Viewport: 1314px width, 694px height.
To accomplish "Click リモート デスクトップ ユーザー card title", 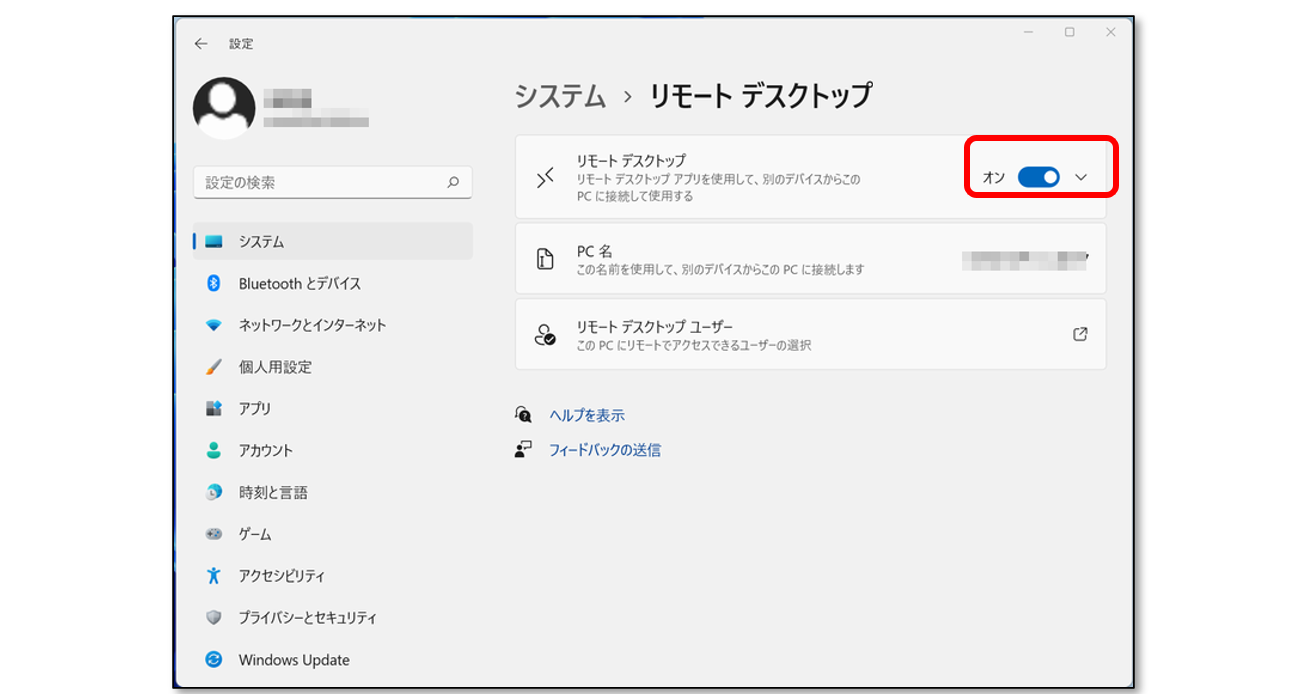I will point(655,327).
